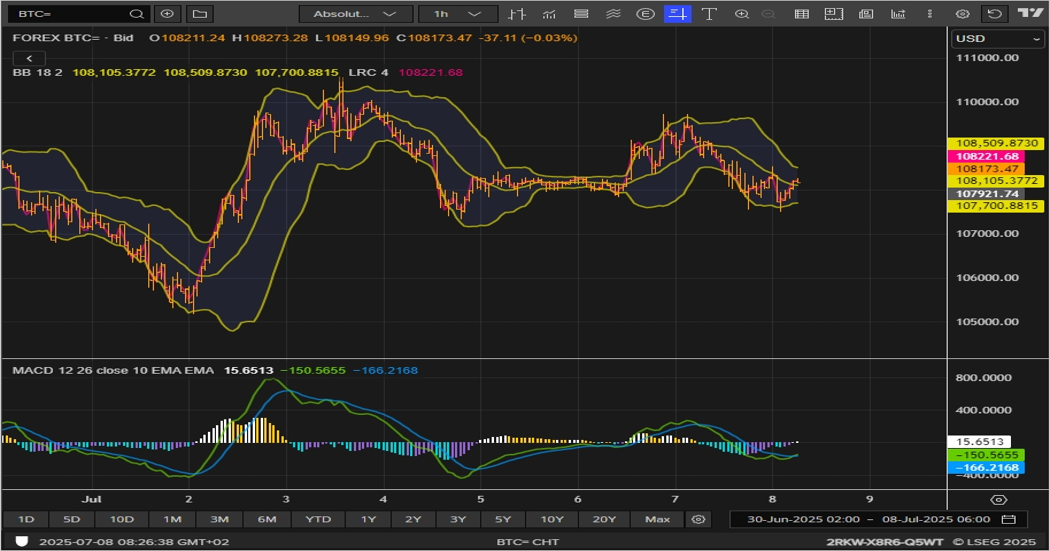Click the BB 18 2 indicator label

click(x=38, y=72)
